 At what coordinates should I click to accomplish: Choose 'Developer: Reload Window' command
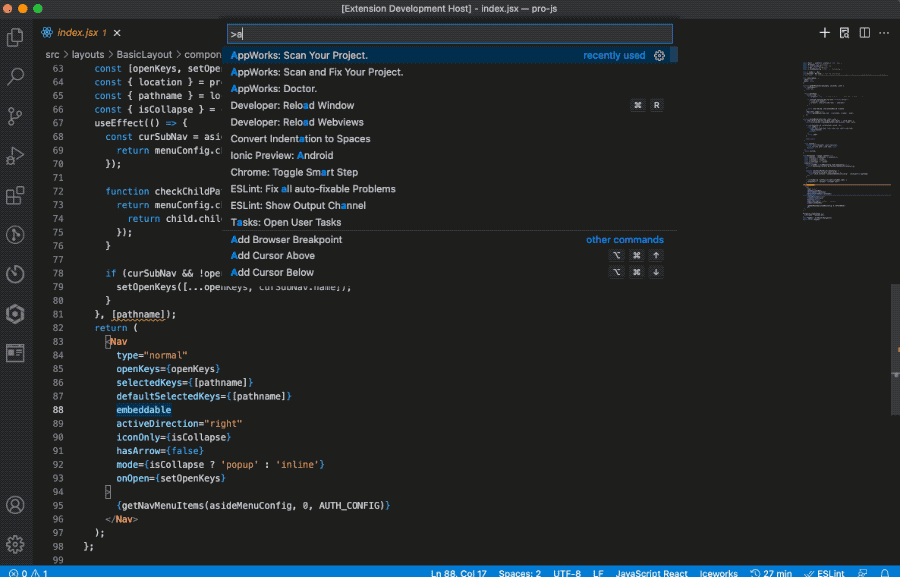[292, 105]
